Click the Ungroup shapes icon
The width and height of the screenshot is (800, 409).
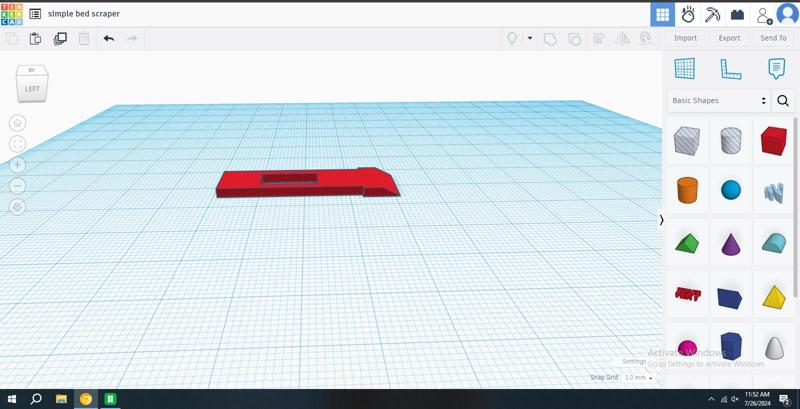[574, 39]
